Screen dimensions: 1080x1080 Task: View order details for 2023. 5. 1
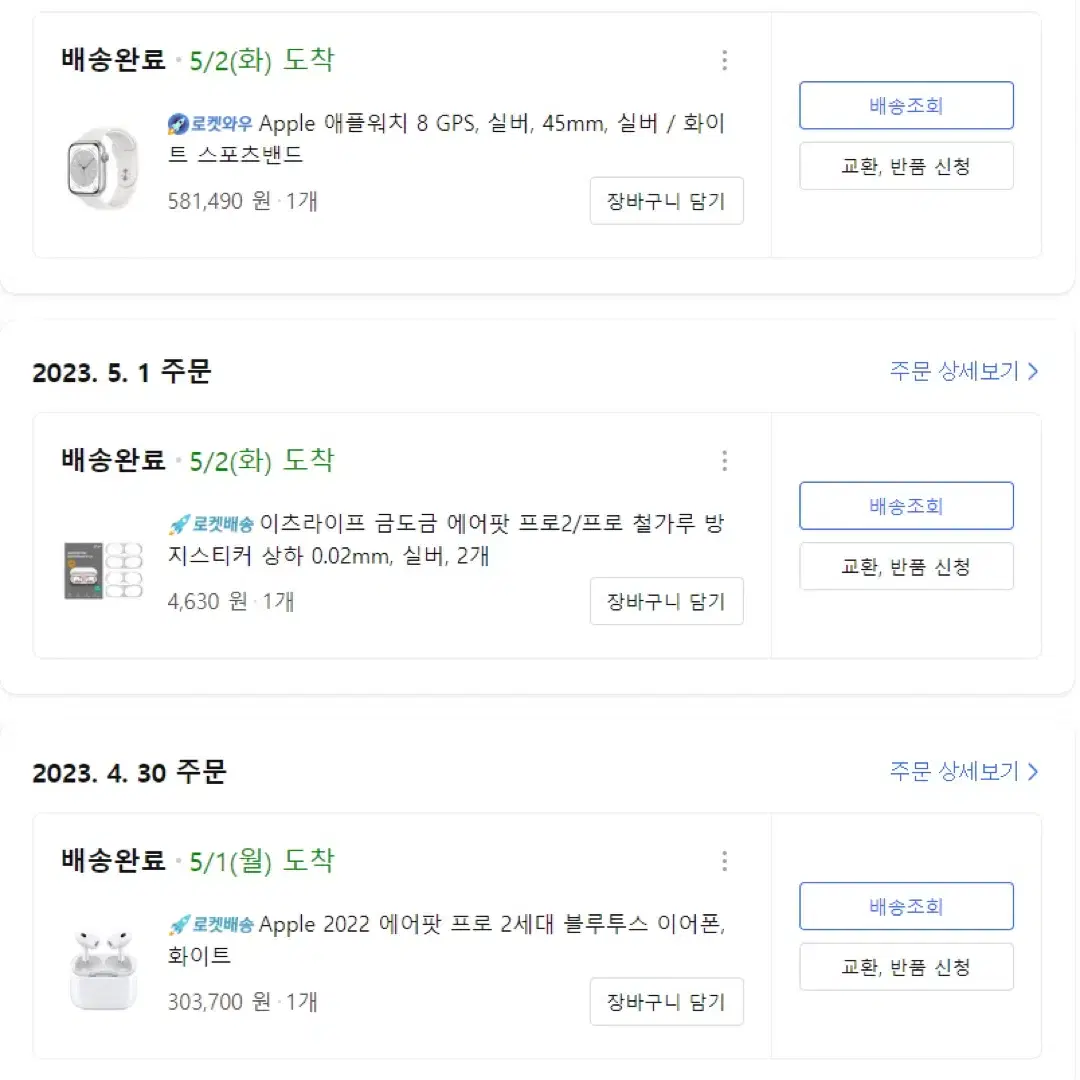964,372
